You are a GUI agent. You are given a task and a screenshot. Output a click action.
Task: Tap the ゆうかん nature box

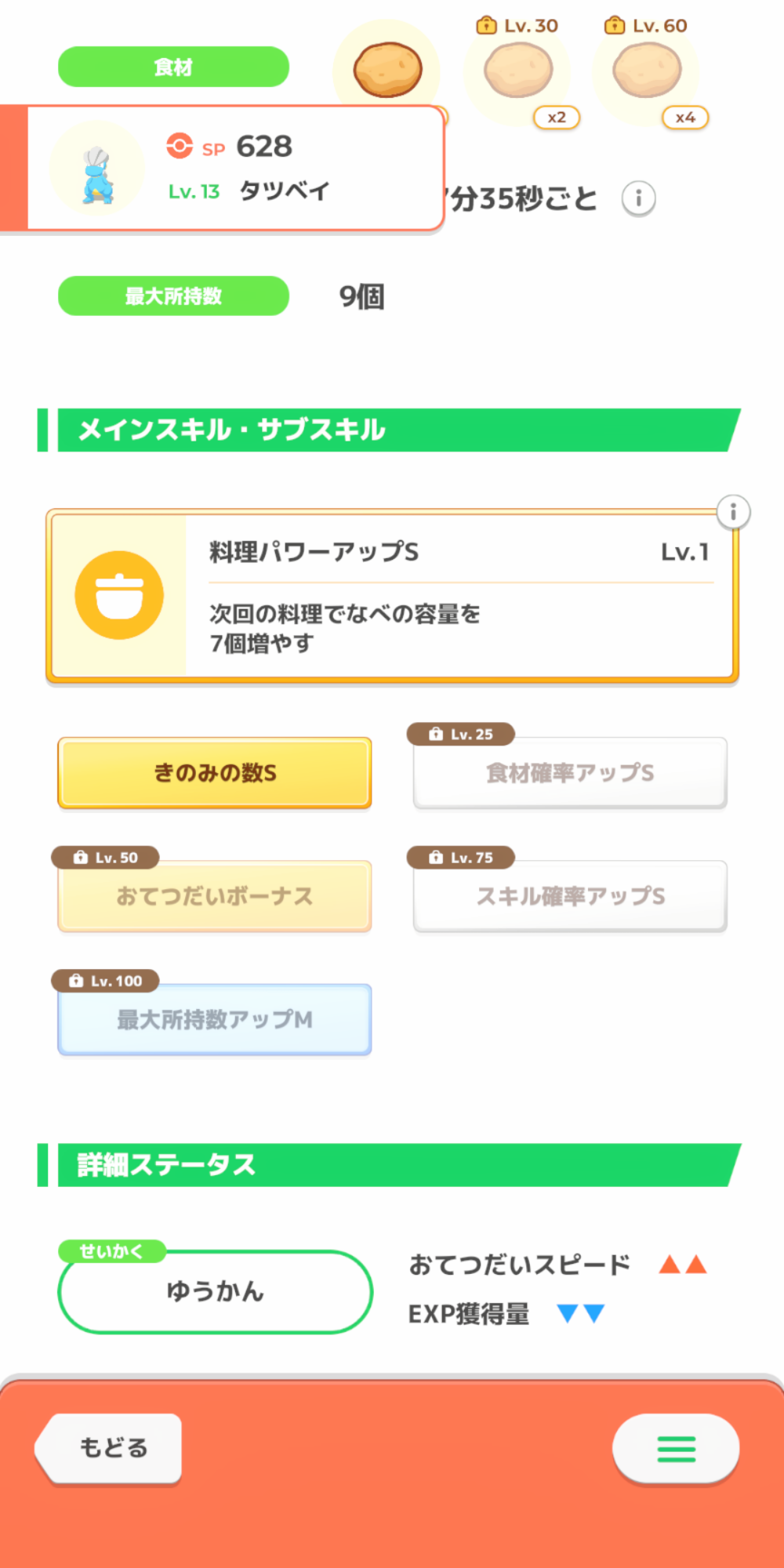215,1291
